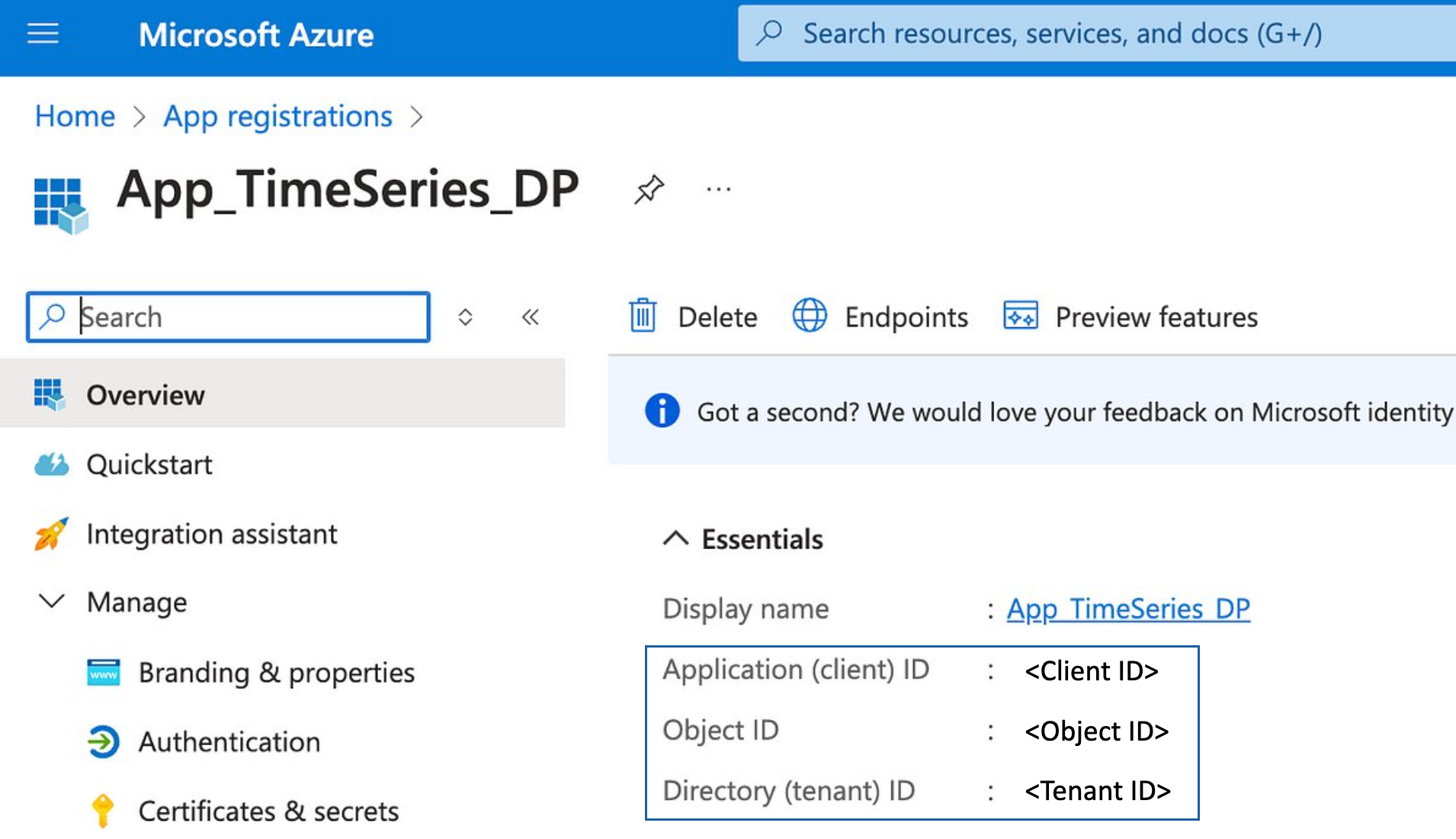Select Overview in the sidebar

point(145,395)
